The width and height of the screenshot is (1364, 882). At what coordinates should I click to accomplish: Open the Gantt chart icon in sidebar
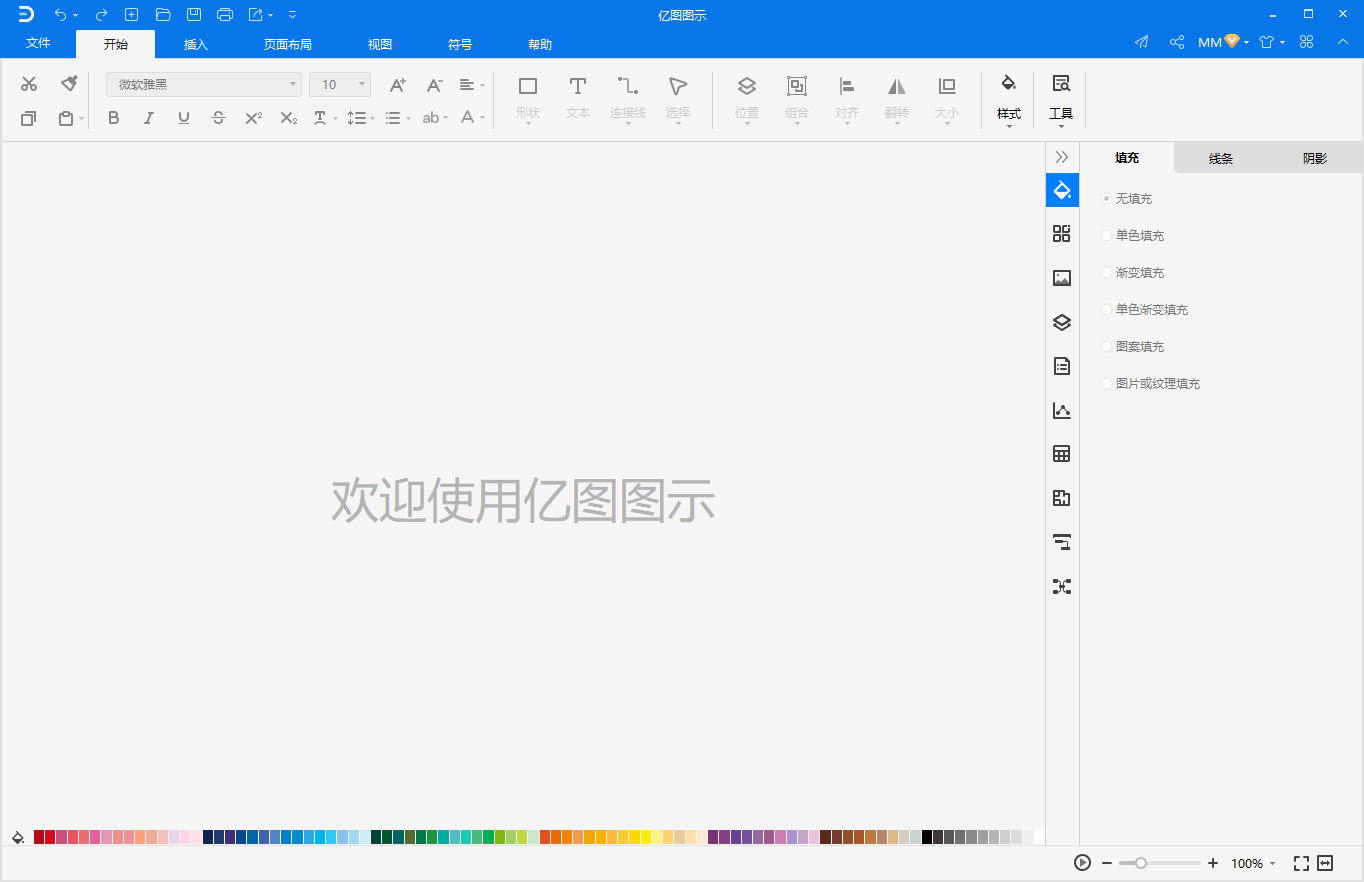[1062, 542]
